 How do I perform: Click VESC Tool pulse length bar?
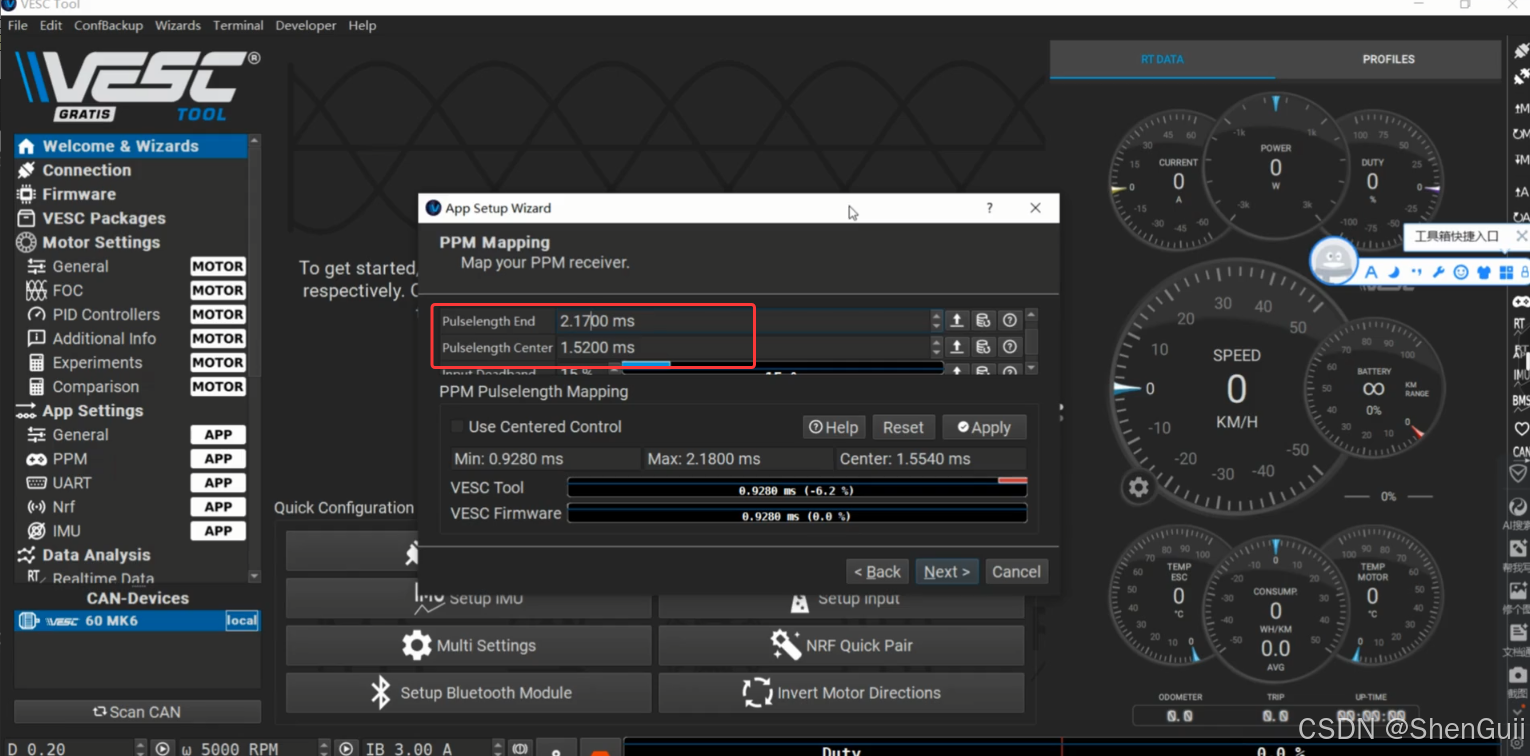pos(797,487)
